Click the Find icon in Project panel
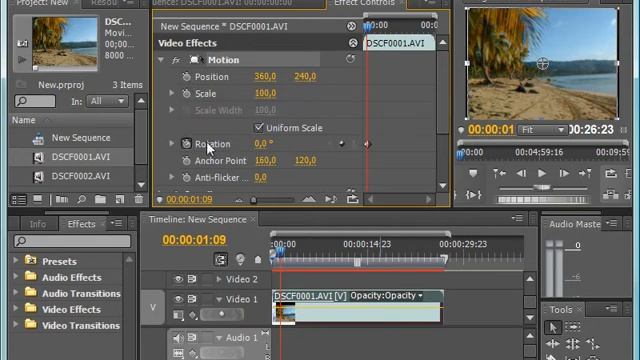The image size is (640, 360). pos(82,199)
